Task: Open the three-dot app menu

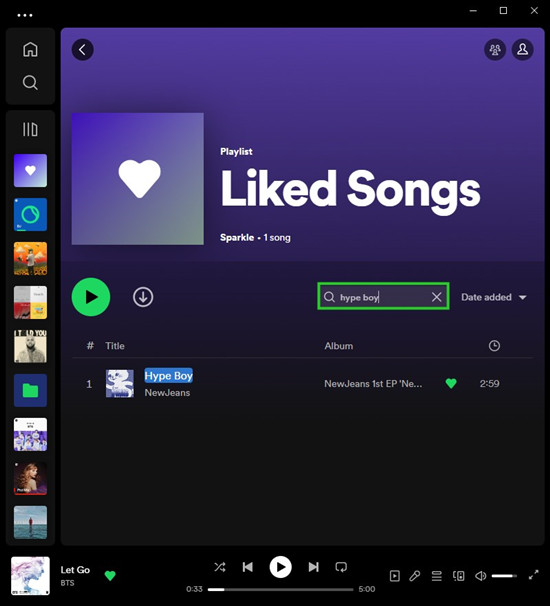Action: click(25, 15)
